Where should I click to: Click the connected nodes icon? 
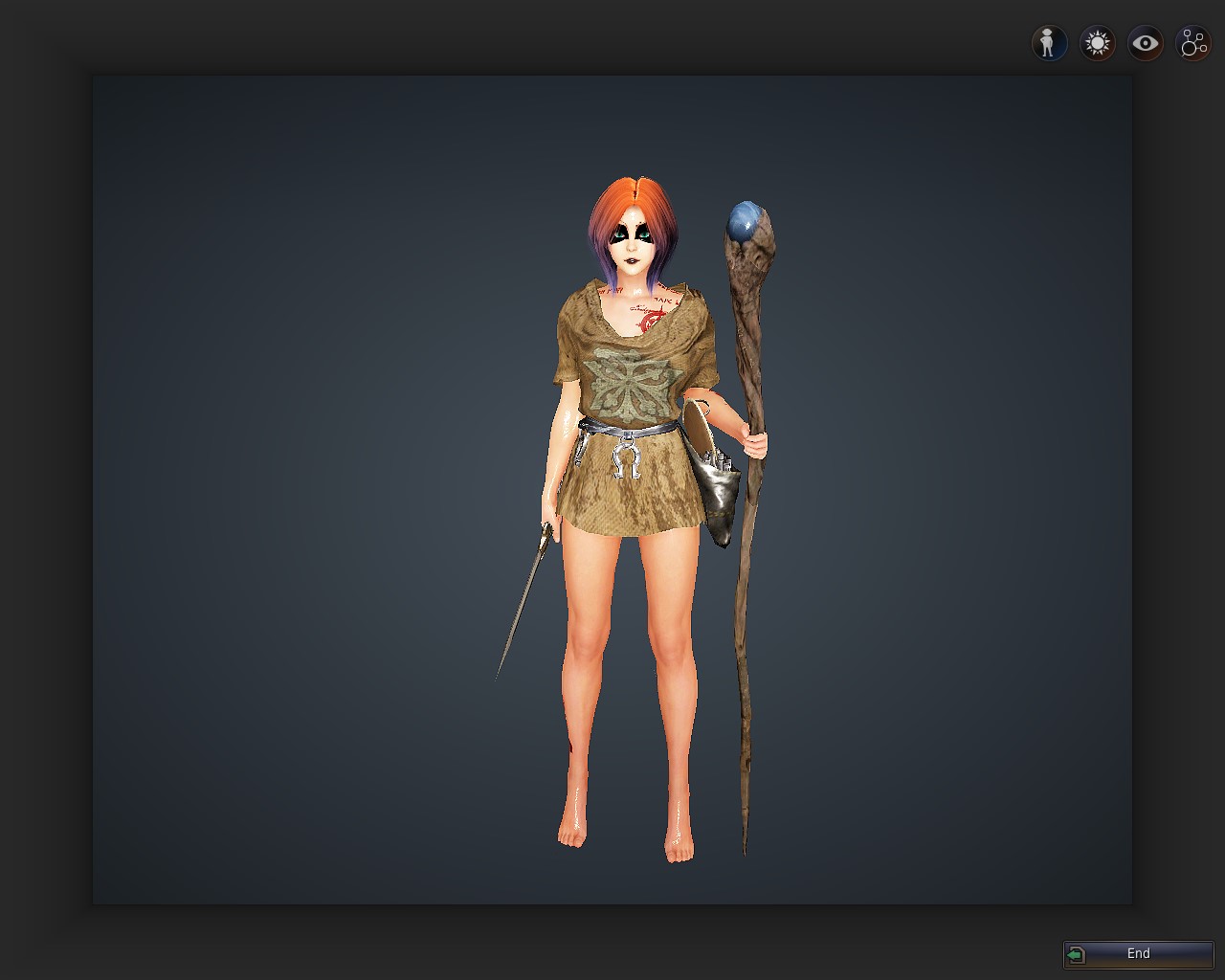click(1193, 43)
